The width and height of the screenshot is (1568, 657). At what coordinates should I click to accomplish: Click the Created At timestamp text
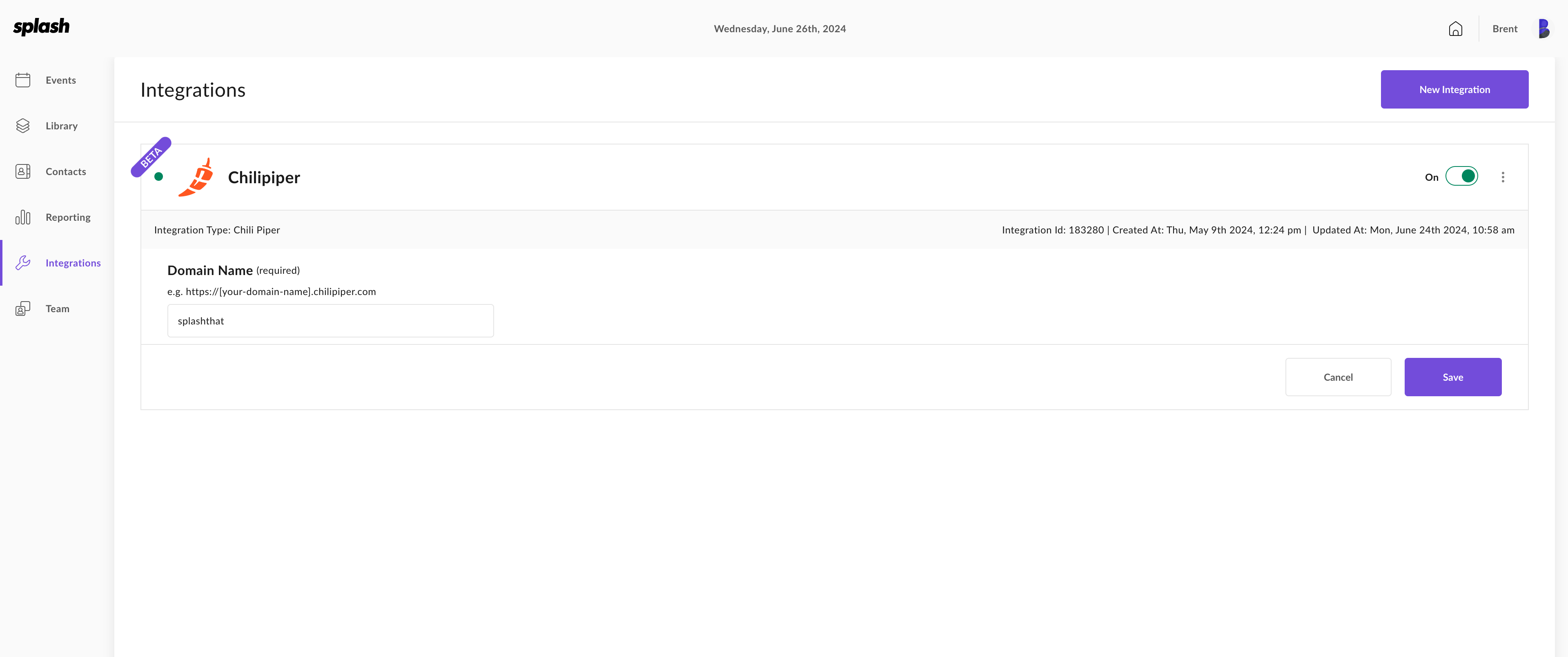click(x=1207, y=230)
